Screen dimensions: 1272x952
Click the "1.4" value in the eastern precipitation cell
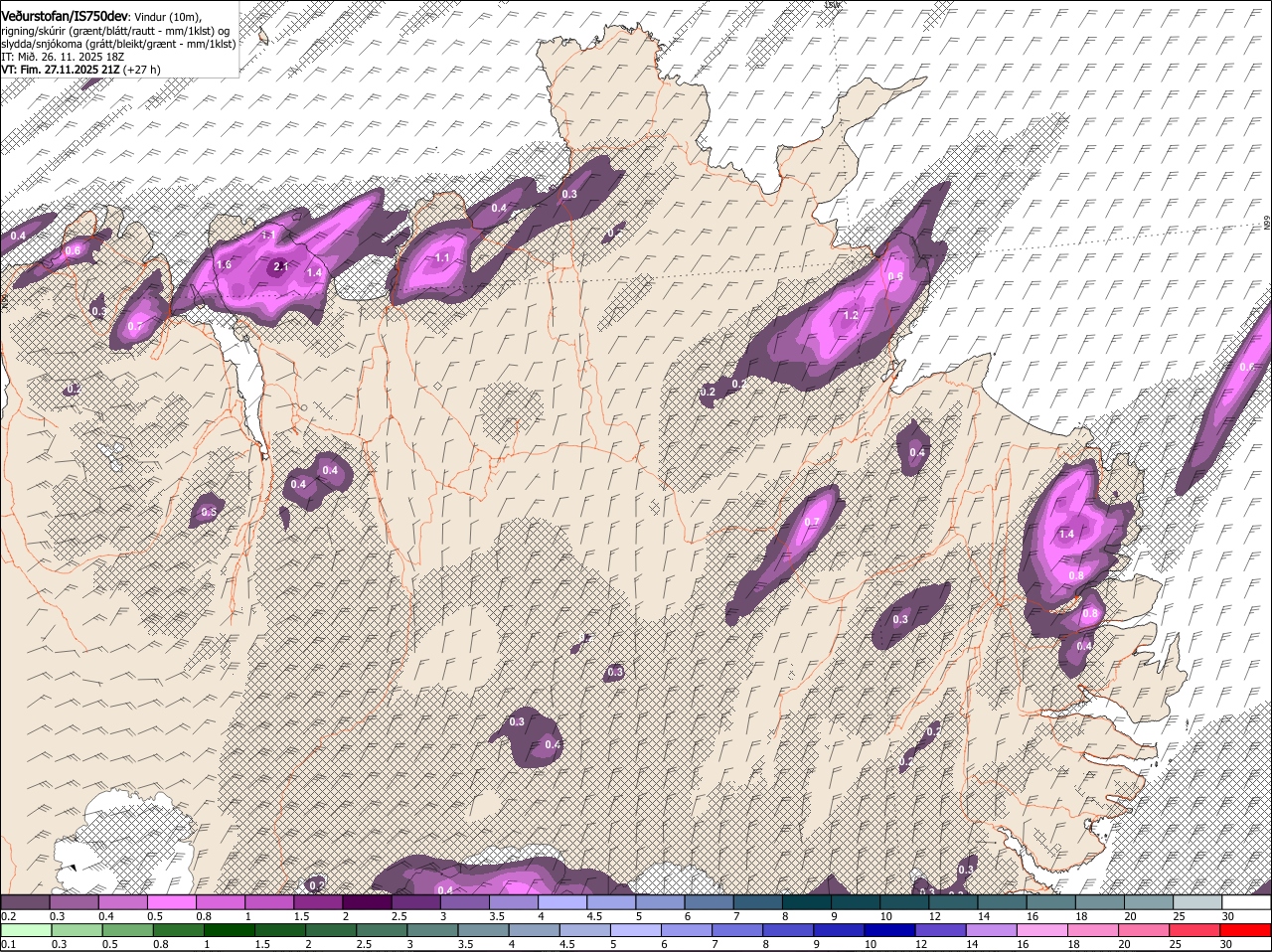(x=1066, y=534)
